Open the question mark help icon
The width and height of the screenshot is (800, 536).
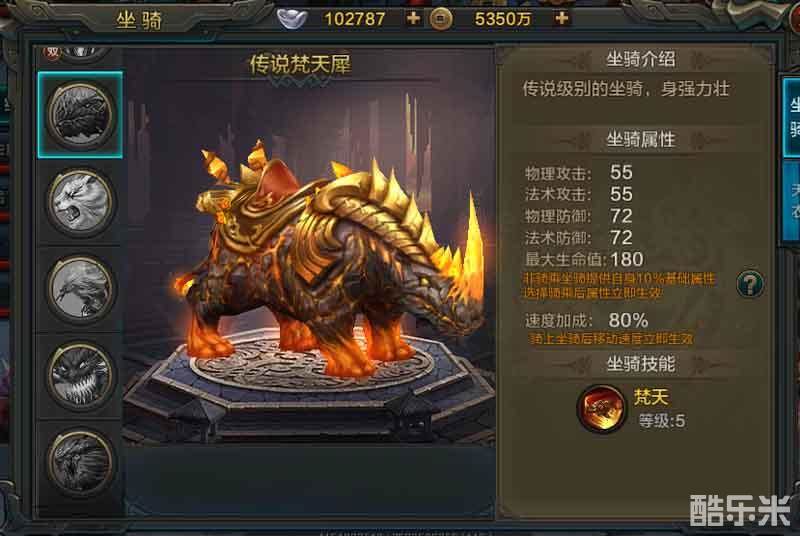[749, 284]
